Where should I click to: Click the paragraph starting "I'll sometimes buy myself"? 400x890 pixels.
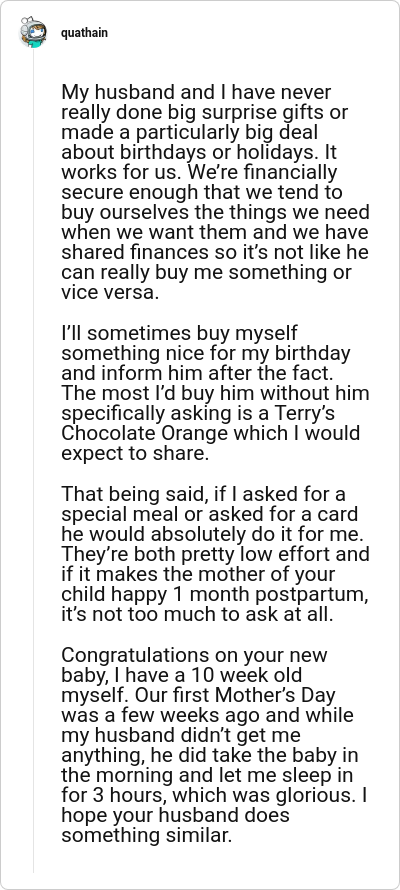pyautogui.click(x=215, y=393)
